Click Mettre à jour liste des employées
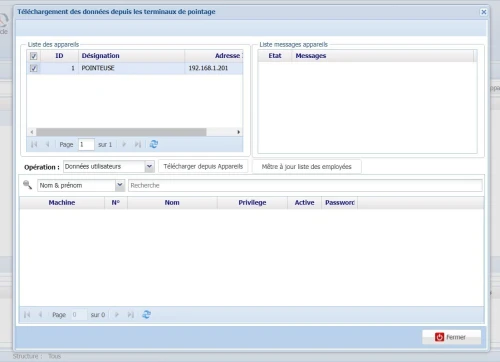The height and width of the screenshot is (362, 500). coord(307,166)
